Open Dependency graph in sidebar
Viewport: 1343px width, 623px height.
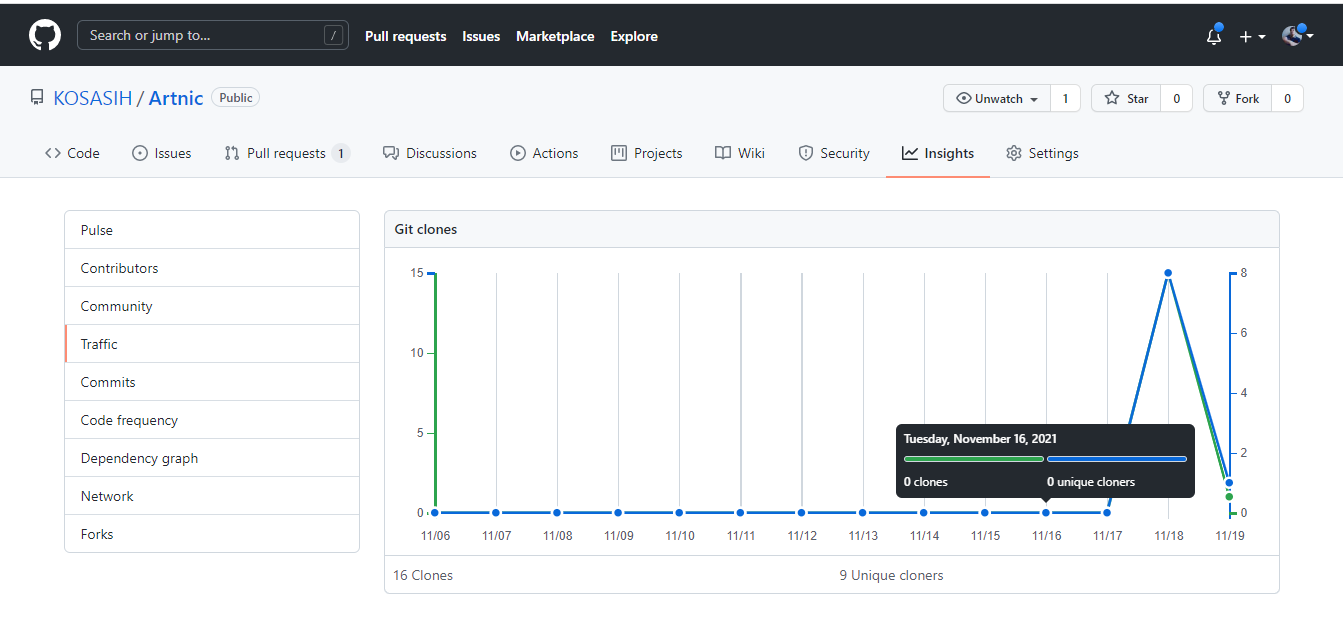click(212, 458)
